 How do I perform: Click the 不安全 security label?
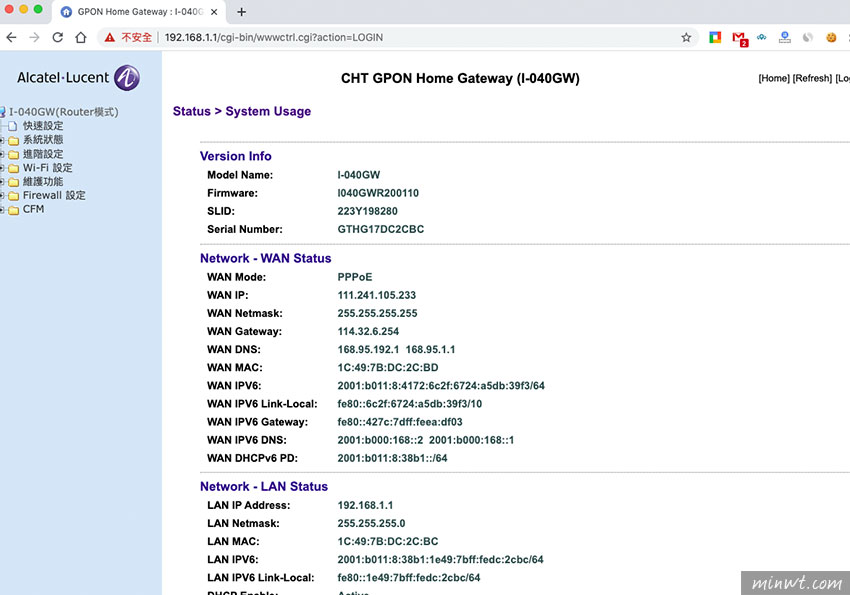click(x=136, y=37)
